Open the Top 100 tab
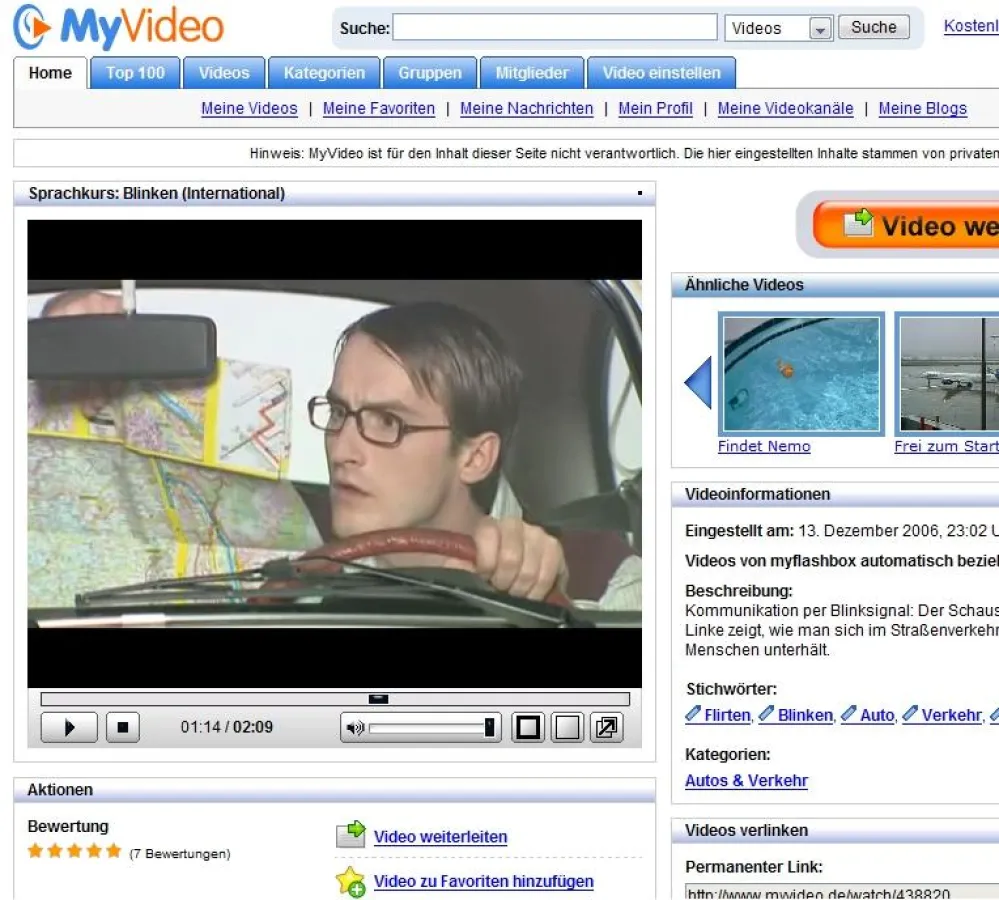Screen dimensions: 999x900 pyautogui.click(x=135, y=73)
